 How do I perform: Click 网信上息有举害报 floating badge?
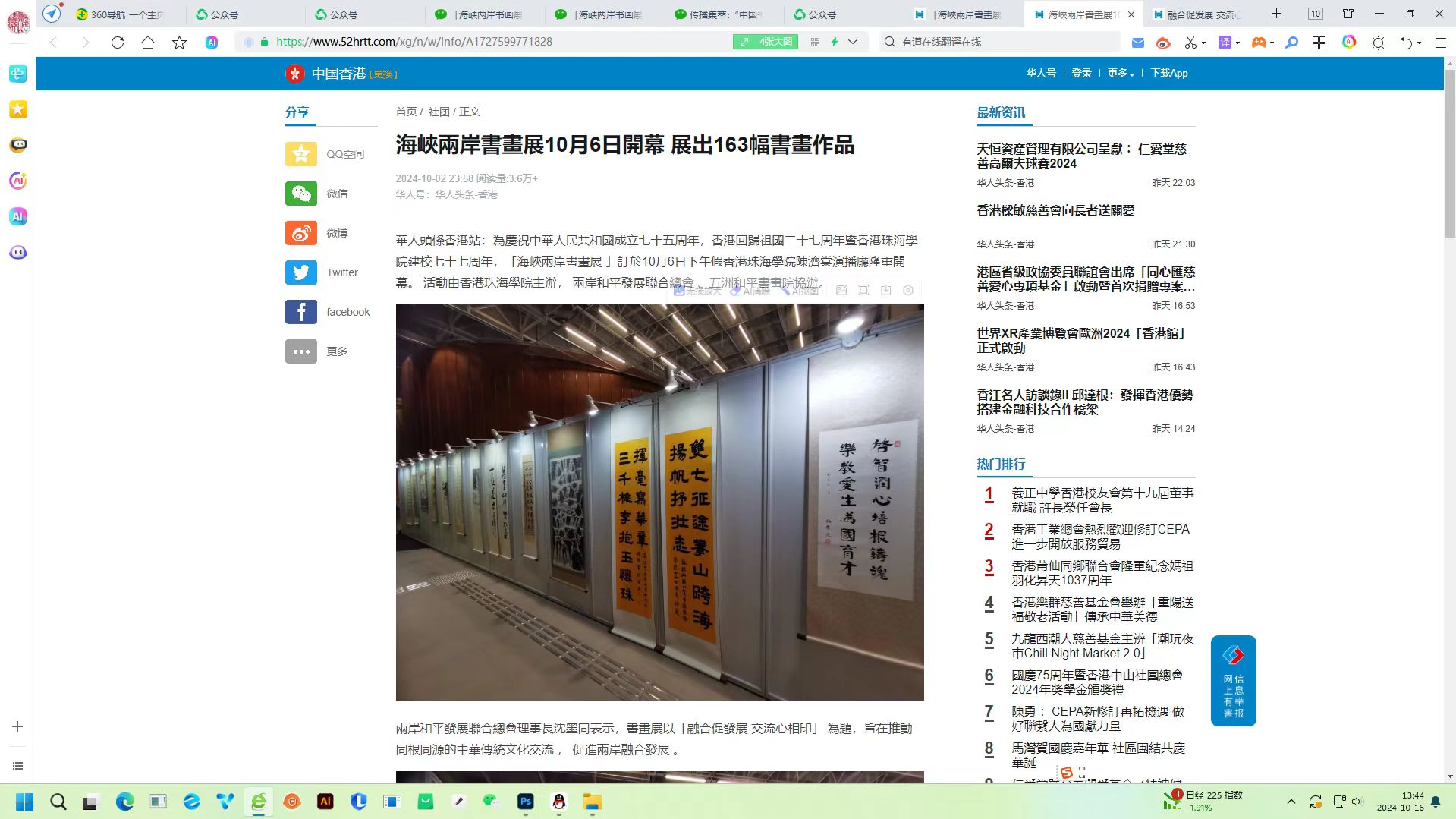pyautogui.click(x=1233, y=681)
